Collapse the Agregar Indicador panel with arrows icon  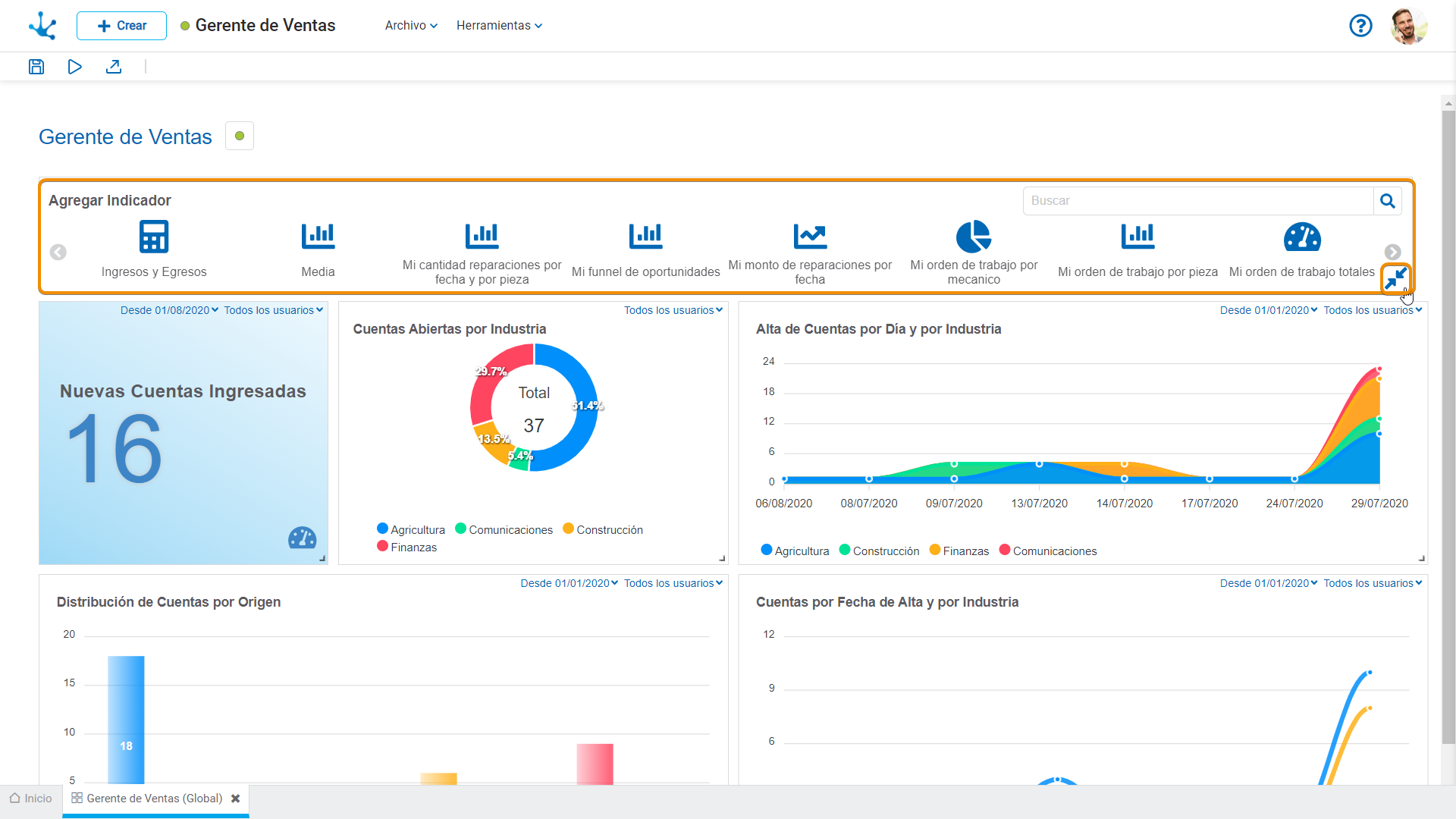point(1395,278)
